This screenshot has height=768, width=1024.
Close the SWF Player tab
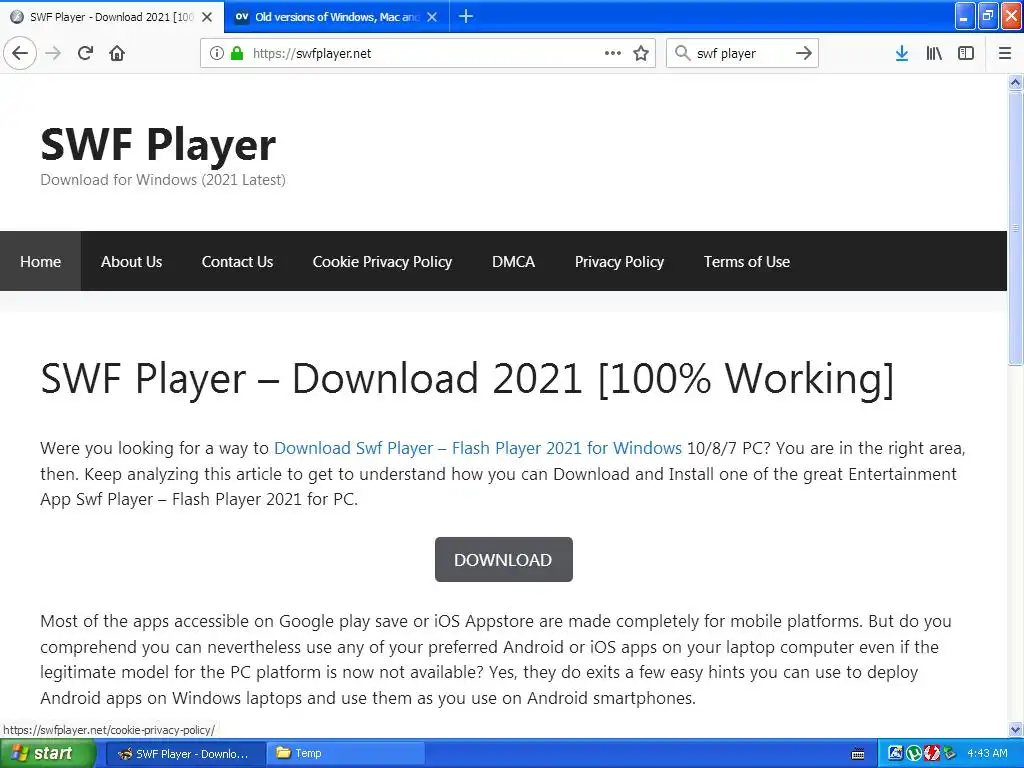(207, 17)
